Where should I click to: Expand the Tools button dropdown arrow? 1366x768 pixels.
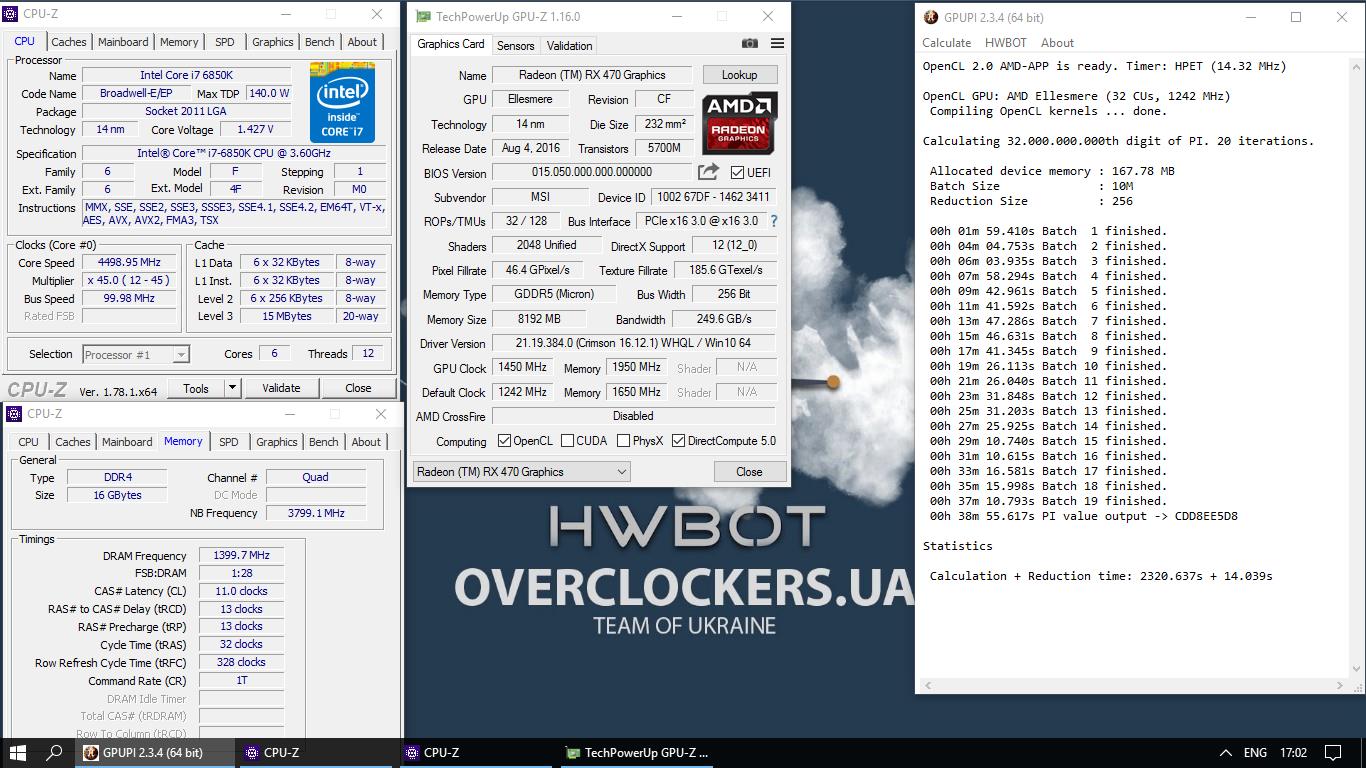point(232,388)
